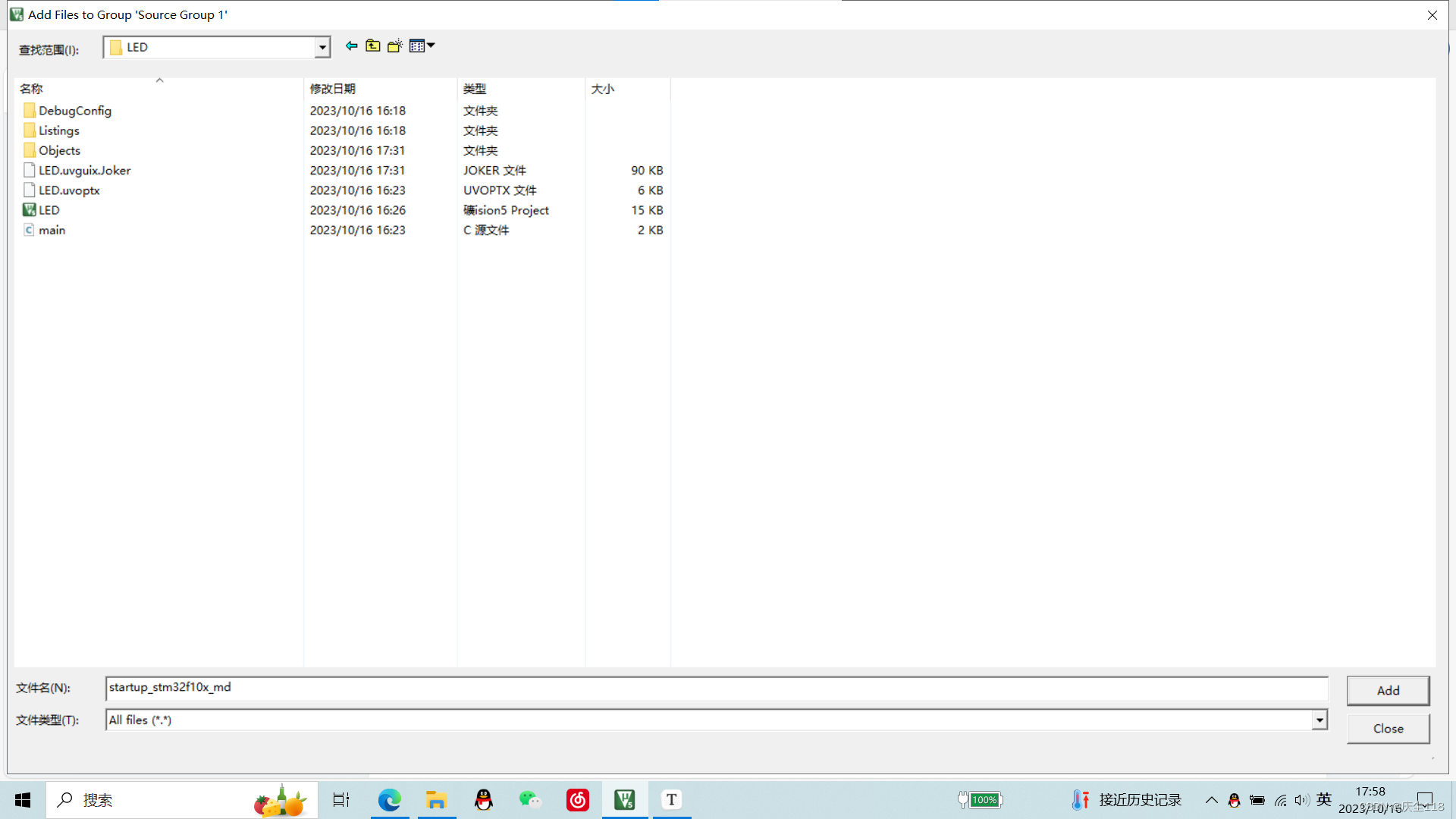Click the up one level folder icon
The image size is (1456, 819).
click(372, 46)
